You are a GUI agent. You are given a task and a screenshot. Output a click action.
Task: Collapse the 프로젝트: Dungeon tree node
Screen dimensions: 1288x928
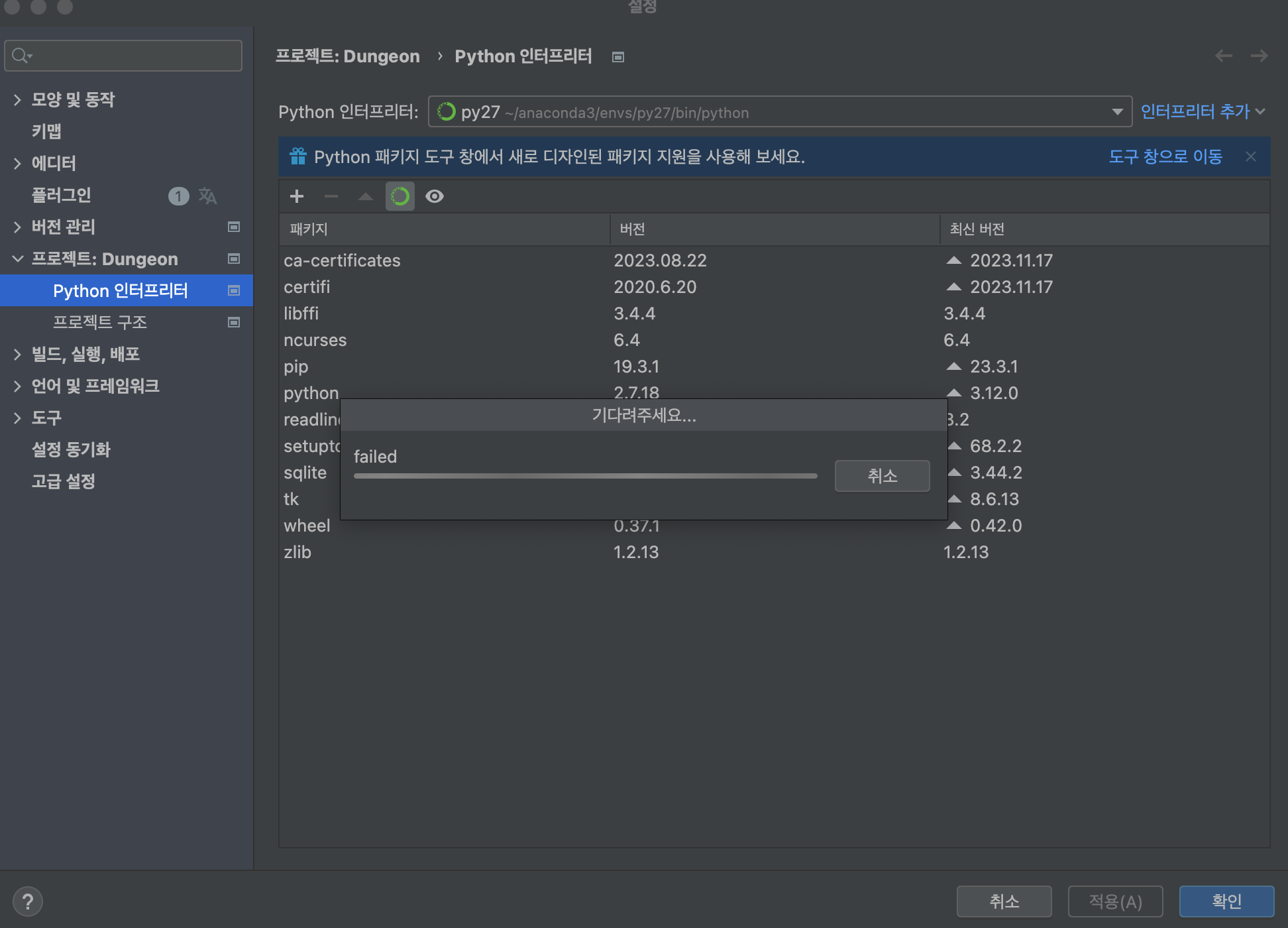coord(18,259)
